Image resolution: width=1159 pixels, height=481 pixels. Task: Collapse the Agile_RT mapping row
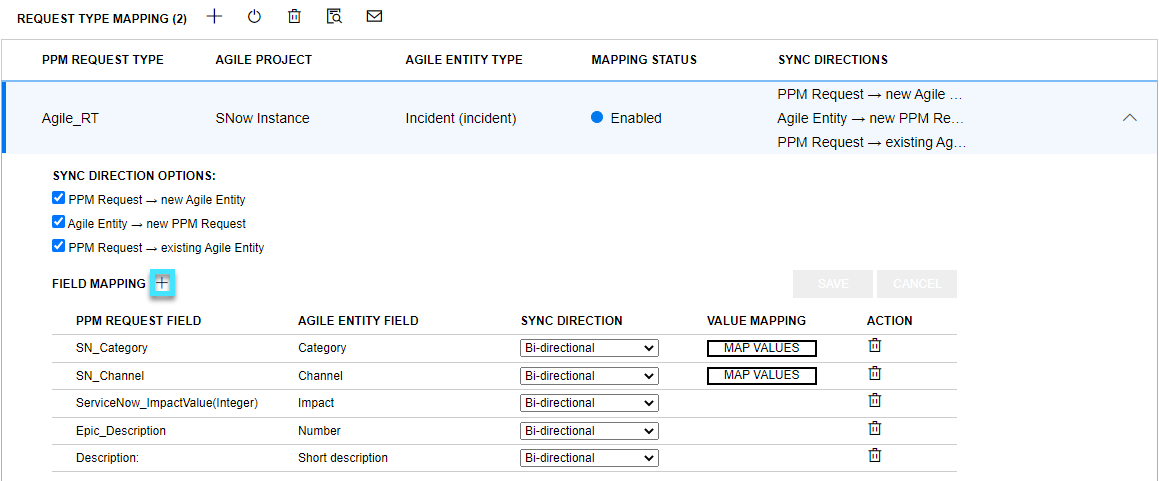pos(1130,118)
